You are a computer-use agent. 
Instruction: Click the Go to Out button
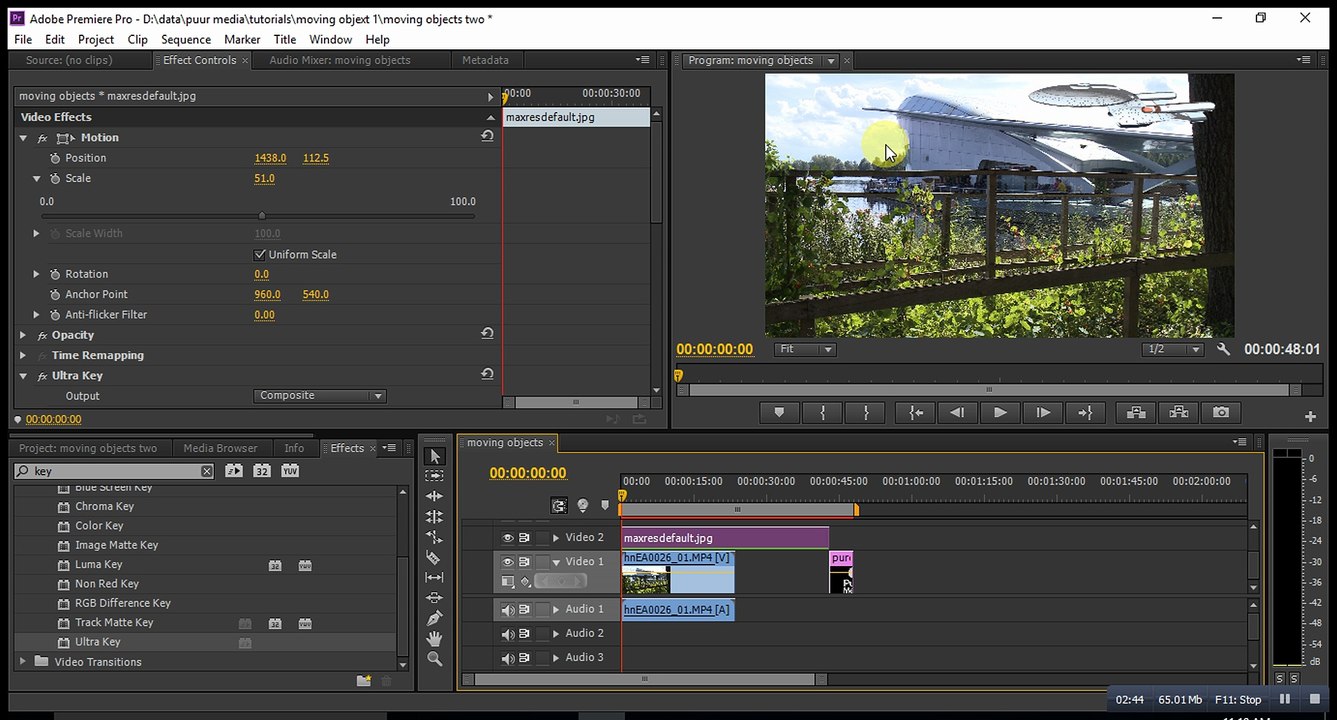pos(1085,412)
